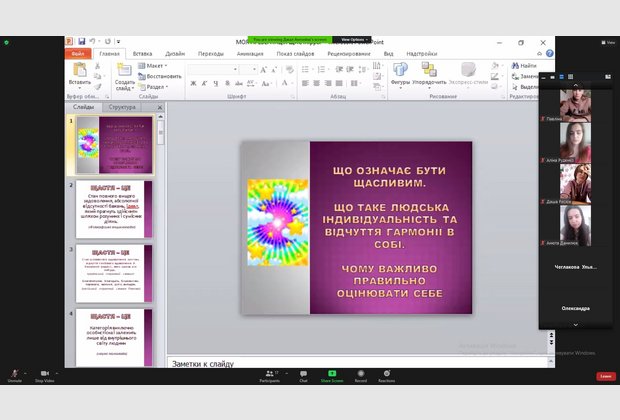Image resolution: width=620 pixels, height=420 pixels.
Task: Switch to the Структура pane tab
Action: click(122, 106)
